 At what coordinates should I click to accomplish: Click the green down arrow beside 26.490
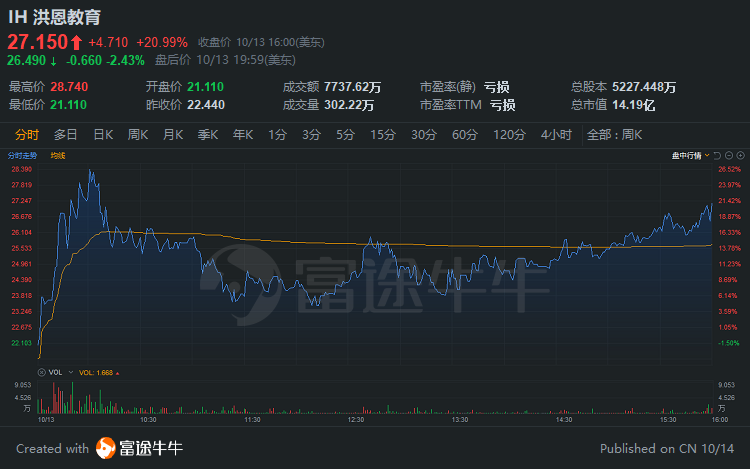click(x=53, y=61)
